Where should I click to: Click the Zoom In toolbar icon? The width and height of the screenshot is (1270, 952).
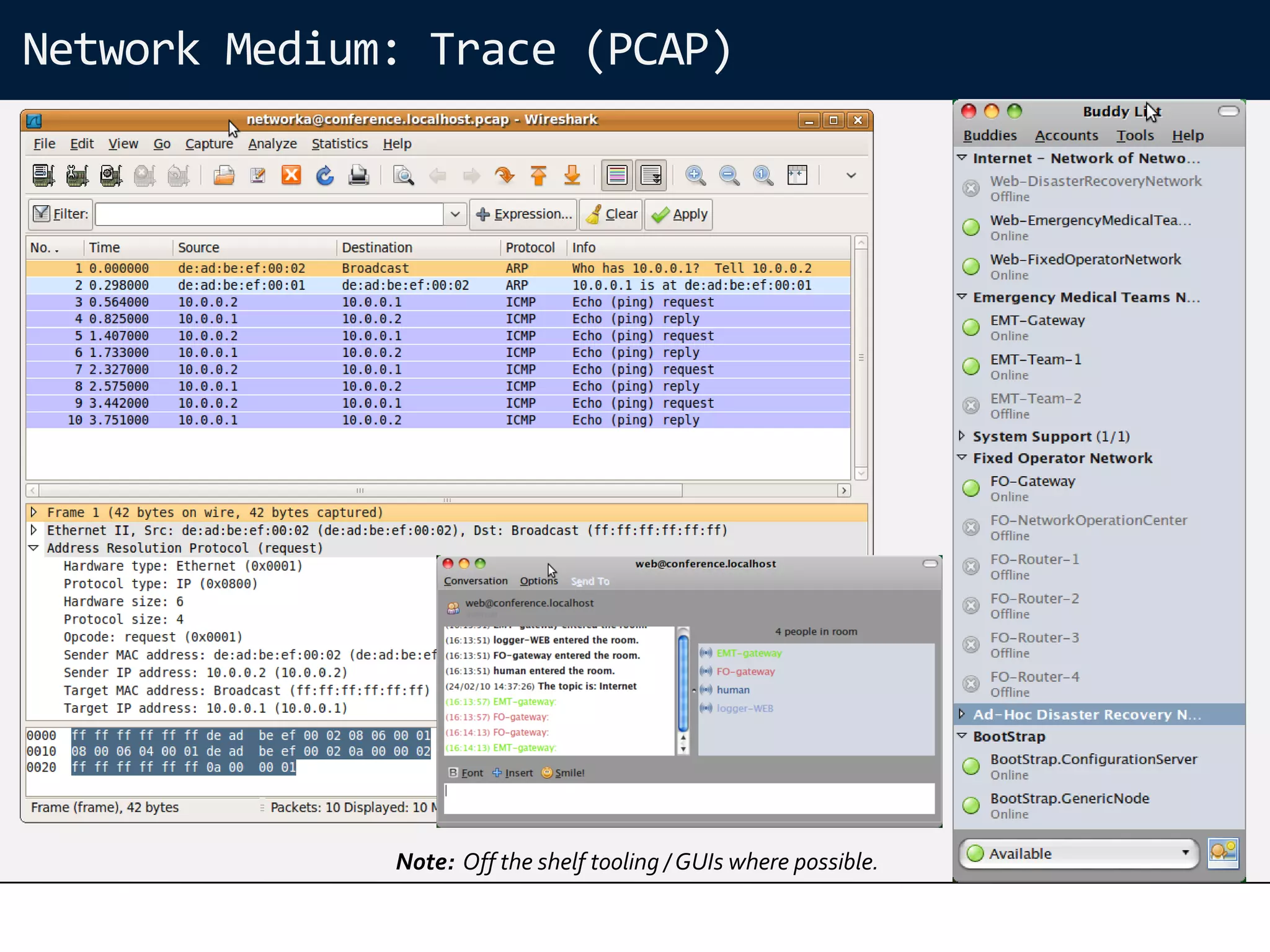tap(696, 175)
